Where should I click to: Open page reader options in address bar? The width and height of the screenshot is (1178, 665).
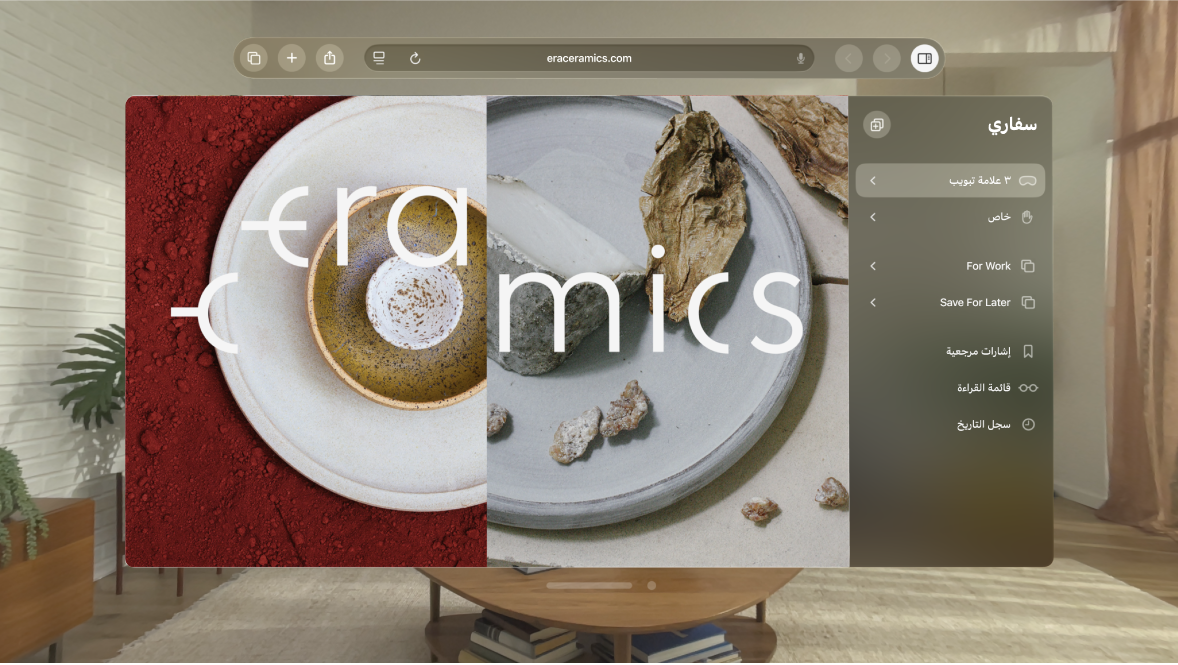(x=379, y=58)
